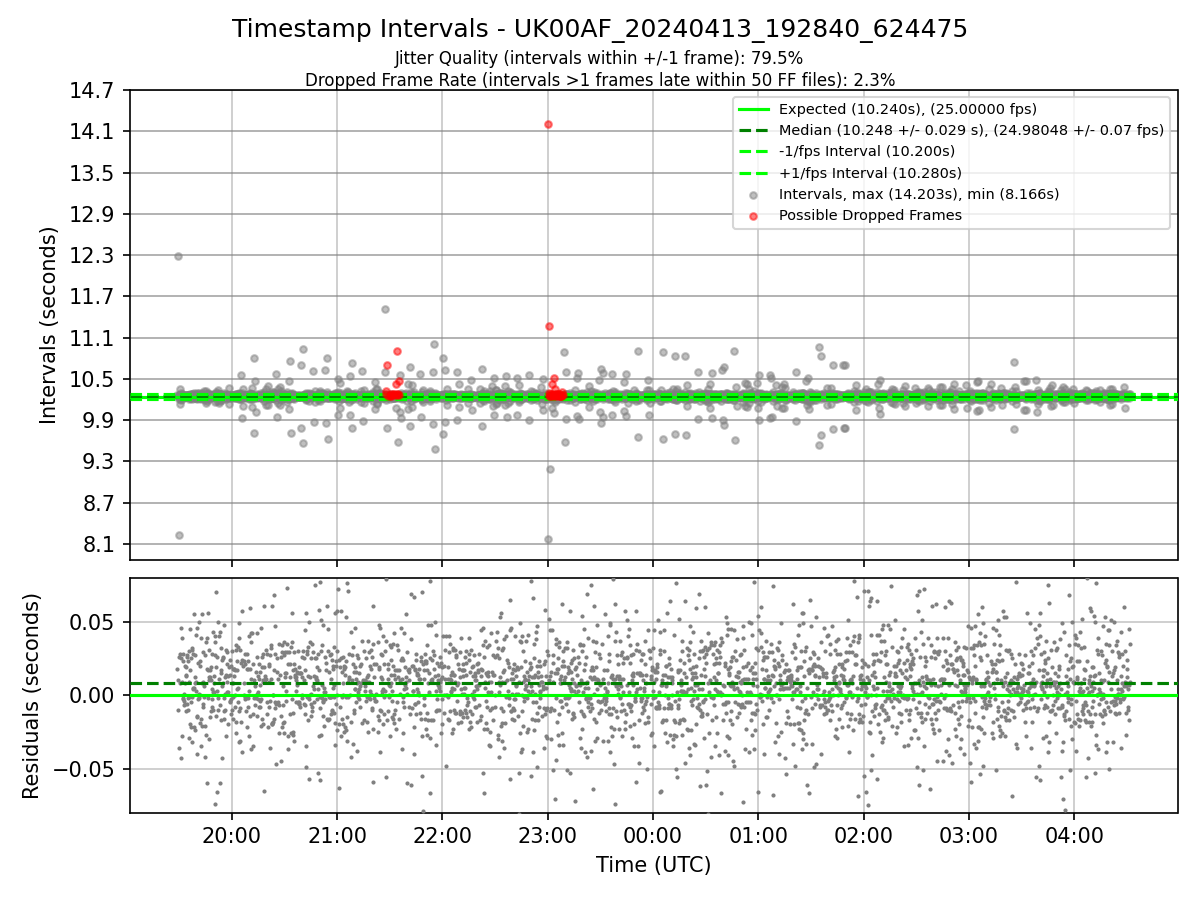Click the 20:00 time tick label
The image size is (1200, 900).
point(232,835)
